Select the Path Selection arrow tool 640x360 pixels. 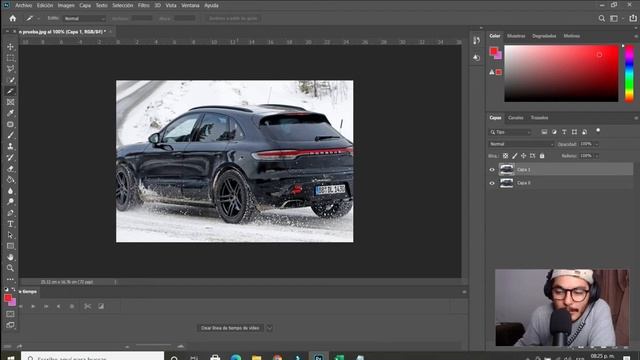[10, 235]
